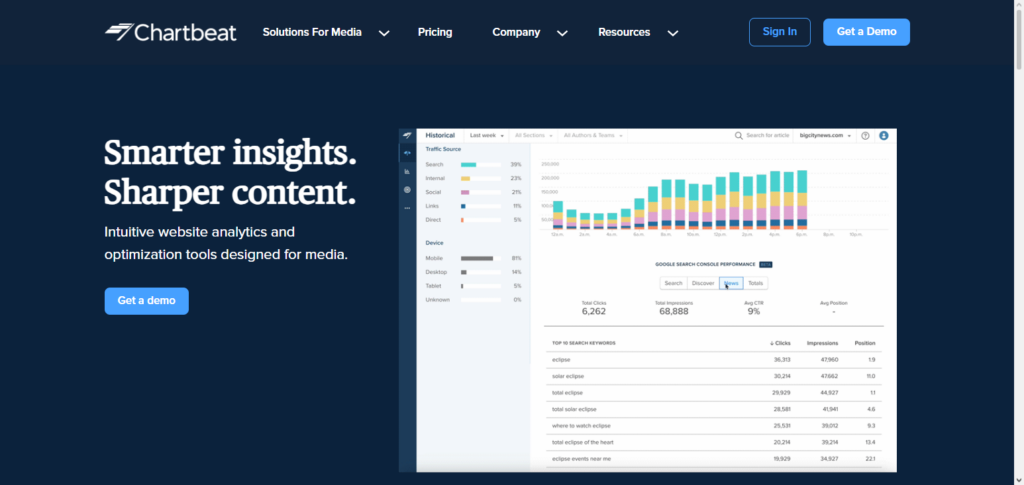Click 'total eclipse of the heart' keyword row
This screenshot has width=1024, height=485.
713,442
